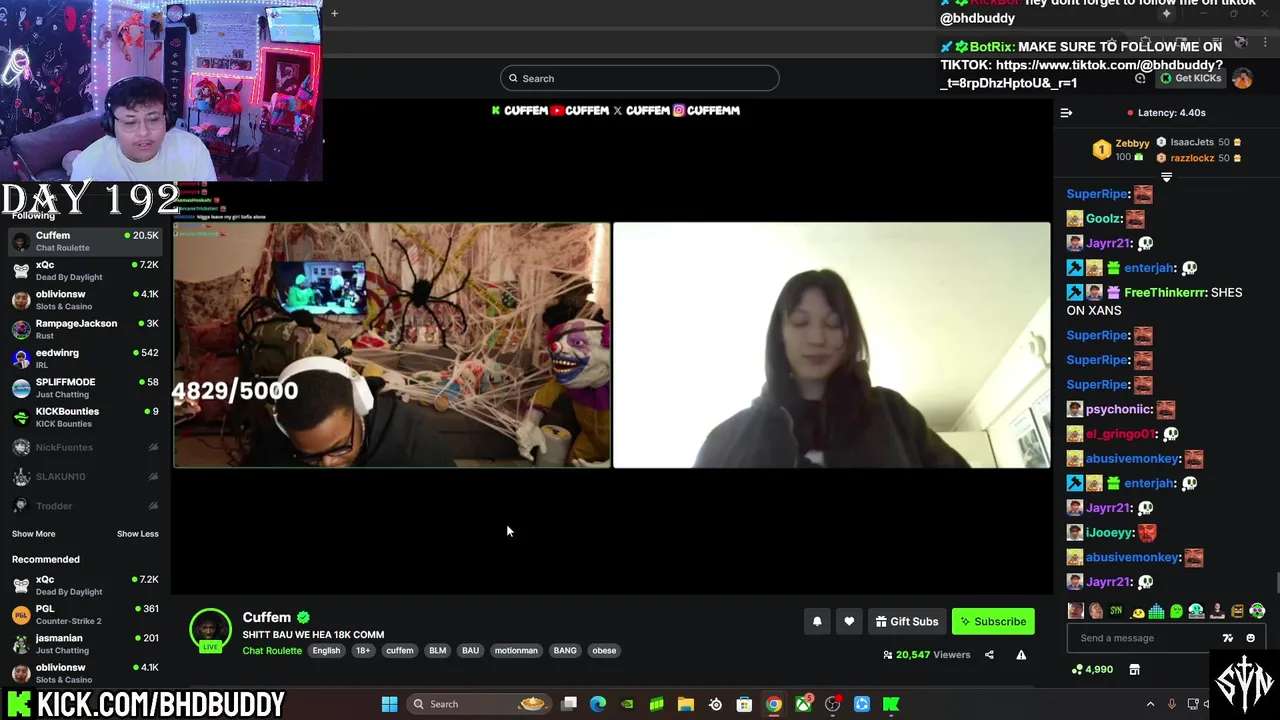This screenshot has height=720, width=1280.
Task: Open the Windows Start menu
Action: pos(389,704)
